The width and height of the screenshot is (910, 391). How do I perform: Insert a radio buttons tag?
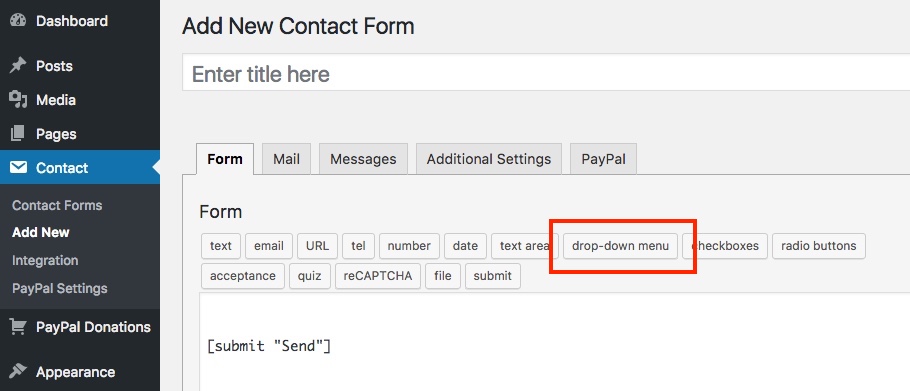coord(818,246)
